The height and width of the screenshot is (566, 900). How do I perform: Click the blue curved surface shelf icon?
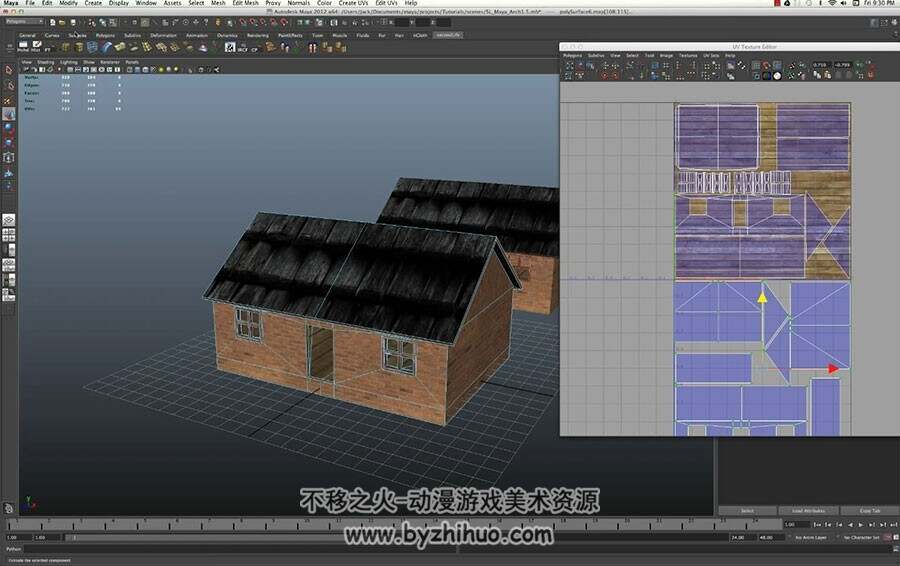click(106, 47)
